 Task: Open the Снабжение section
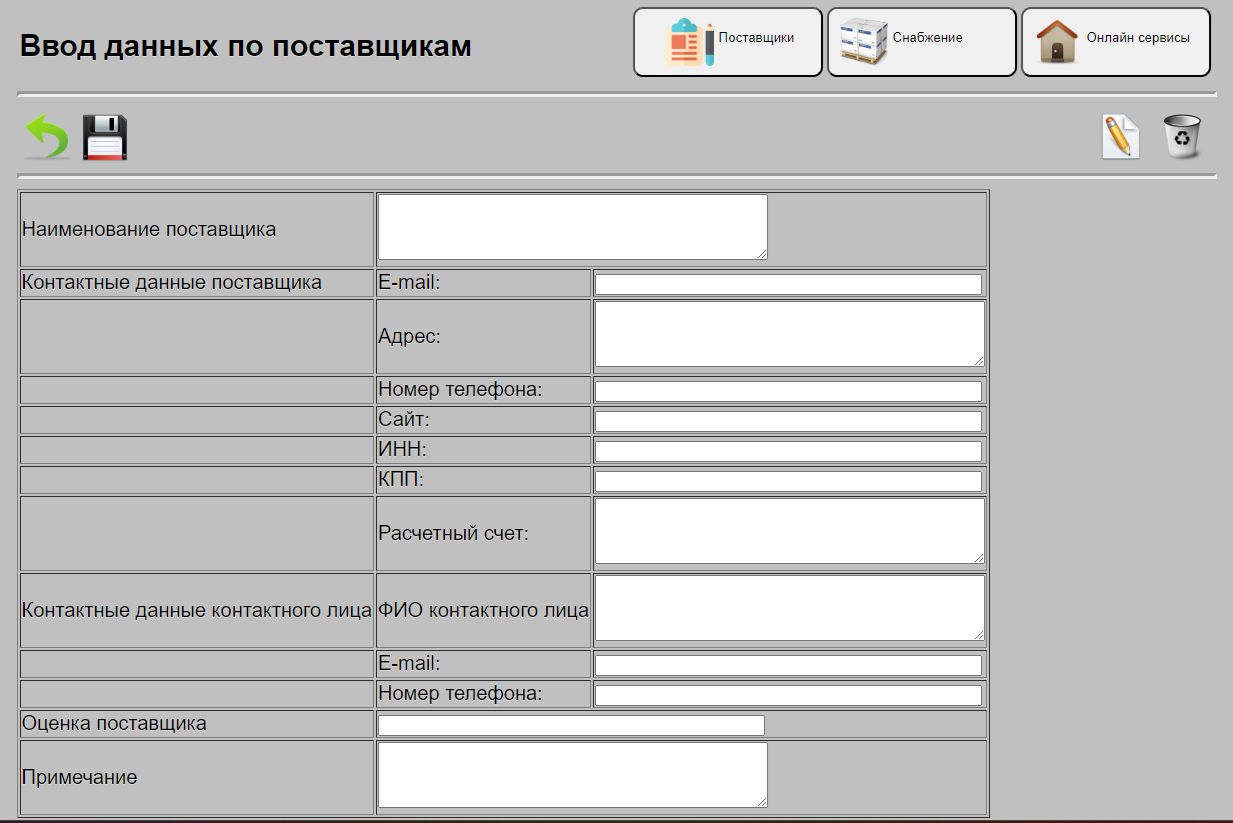(920, 41)
